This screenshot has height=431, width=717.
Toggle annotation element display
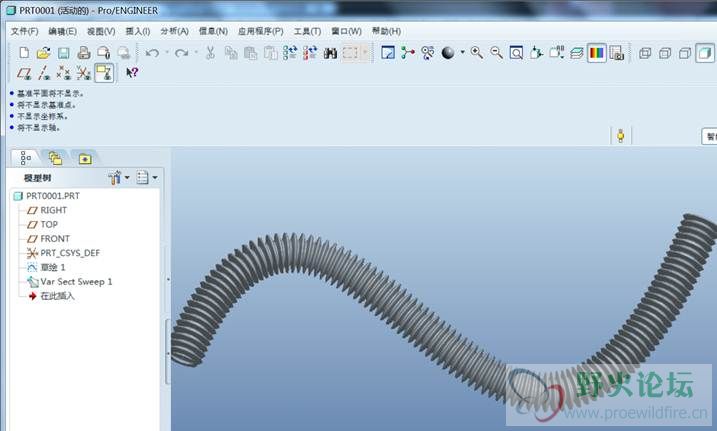[104, 73]
